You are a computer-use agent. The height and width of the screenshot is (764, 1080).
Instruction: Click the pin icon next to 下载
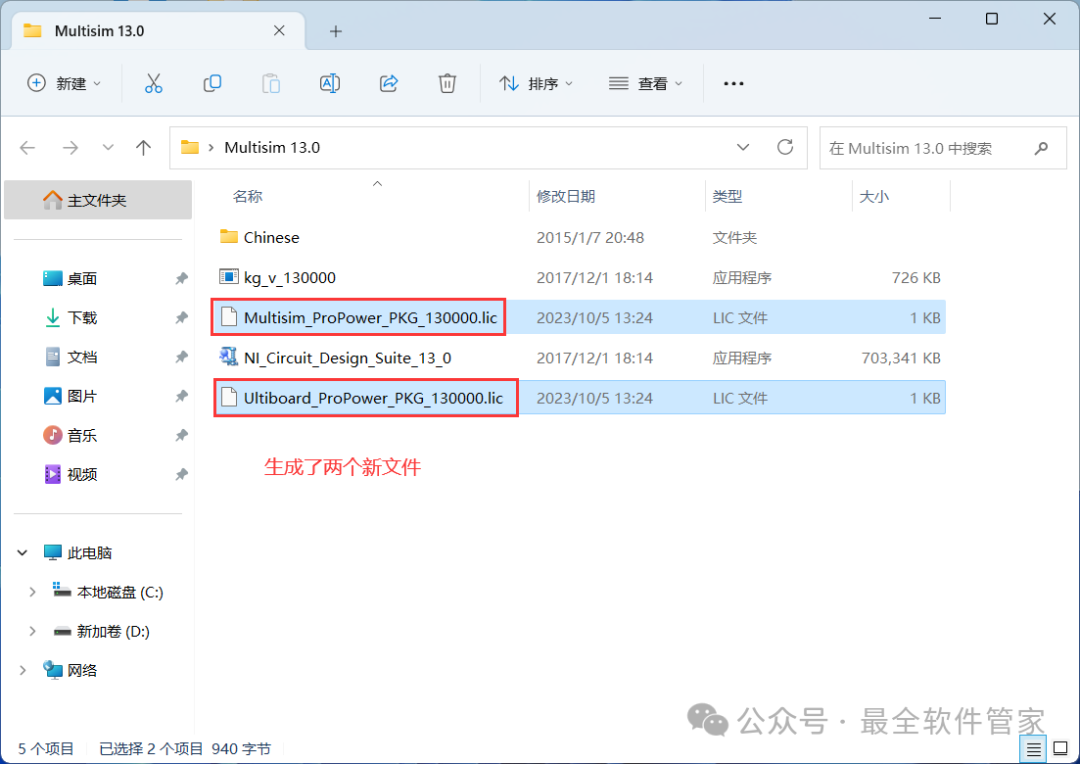(181, 318)
